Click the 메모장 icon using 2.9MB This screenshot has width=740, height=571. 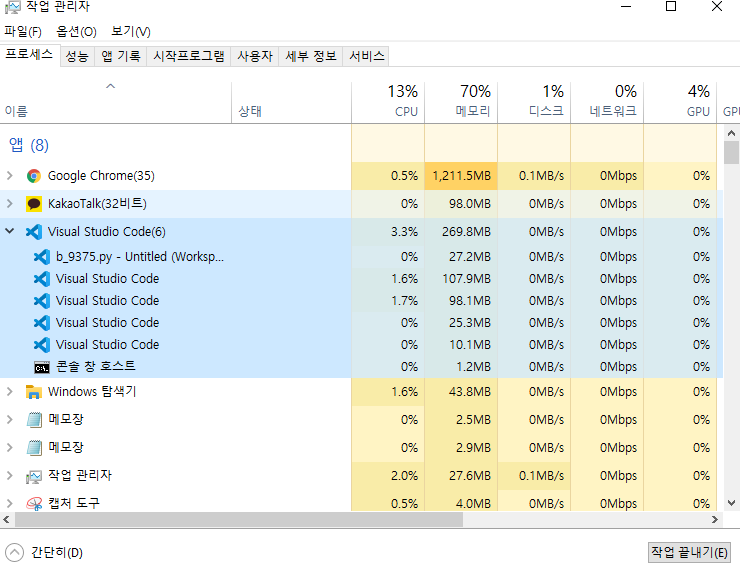pos(34,447)
